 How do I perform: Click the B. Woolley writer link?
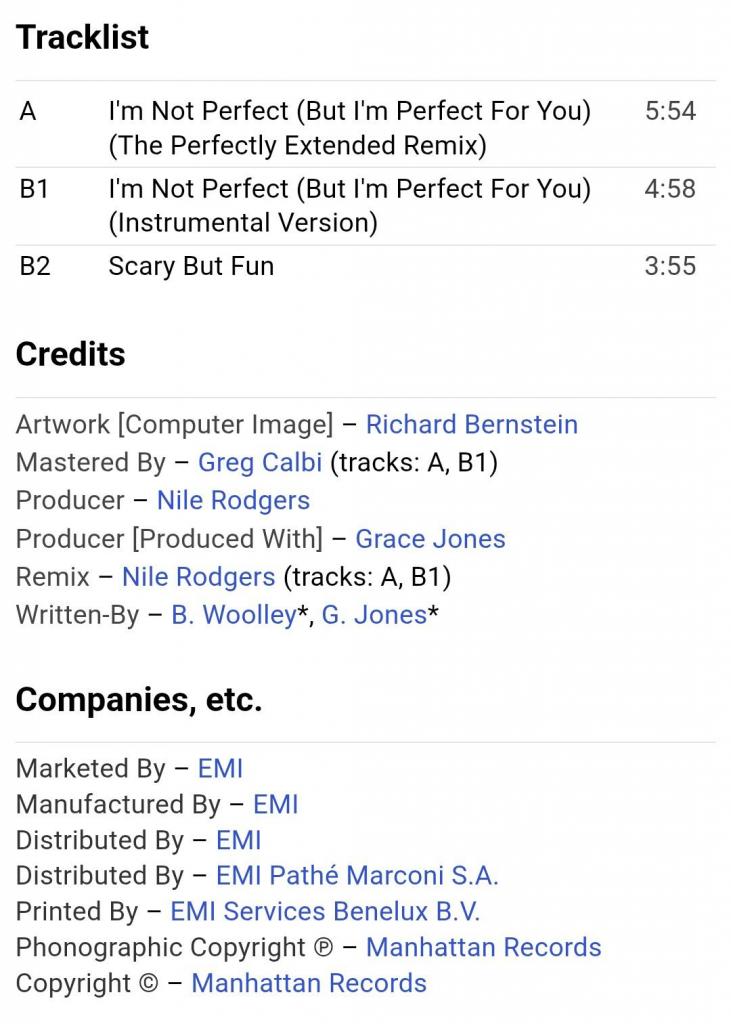tap(233, 615)
